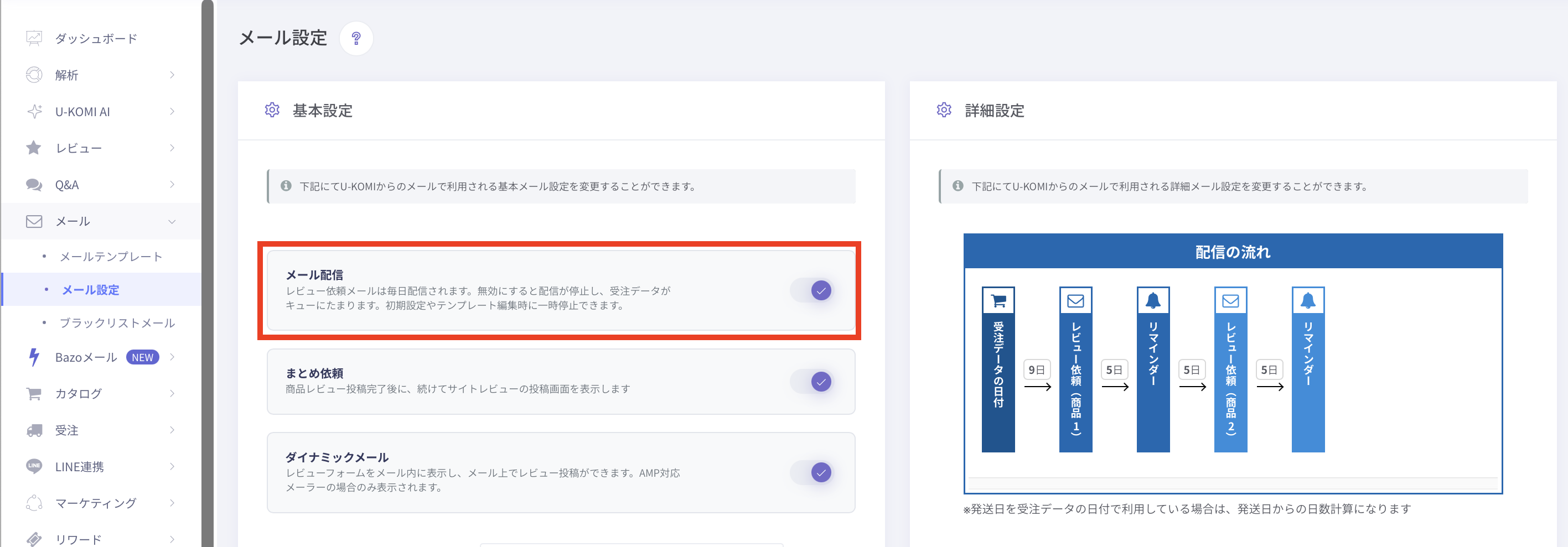Expand the 受注 menu chevron
The image size is (1568, 547).
[x=172, y=430]
